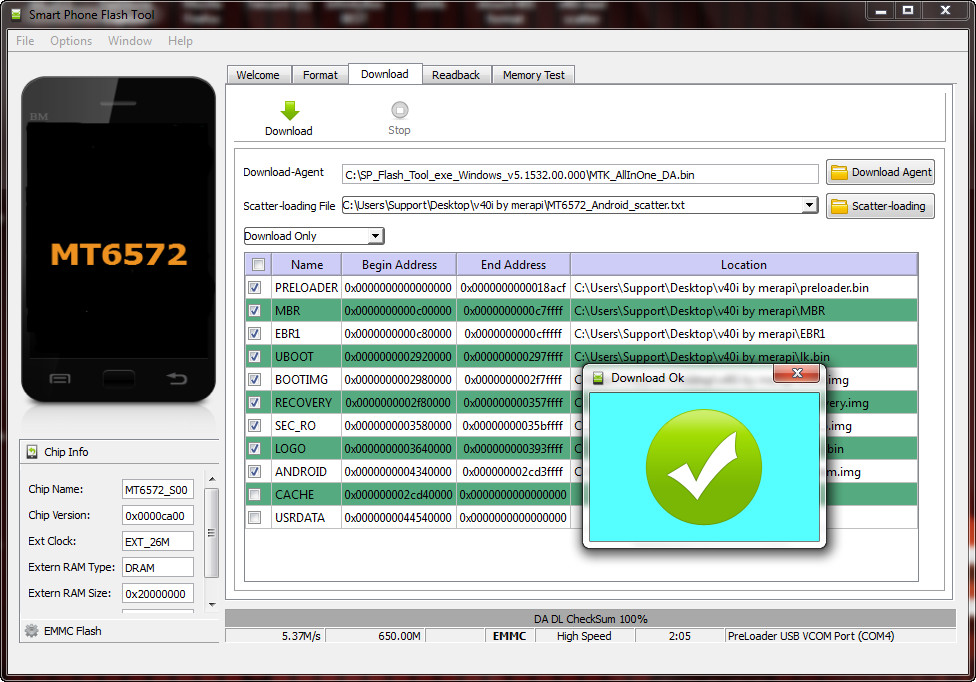
Task: Toggle the select-all checkbox in table header
Action: [x=258, y=264]
